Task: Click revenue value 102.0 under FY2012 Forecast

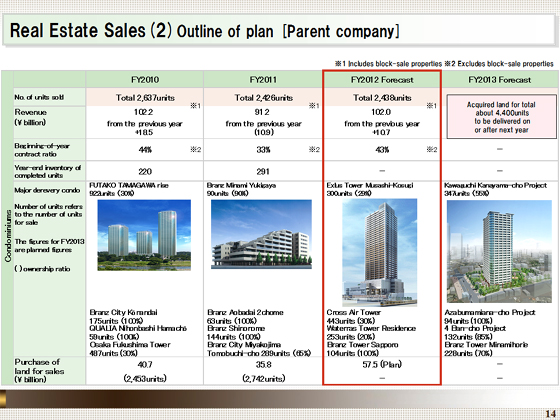Action: (x=381, y=112)
